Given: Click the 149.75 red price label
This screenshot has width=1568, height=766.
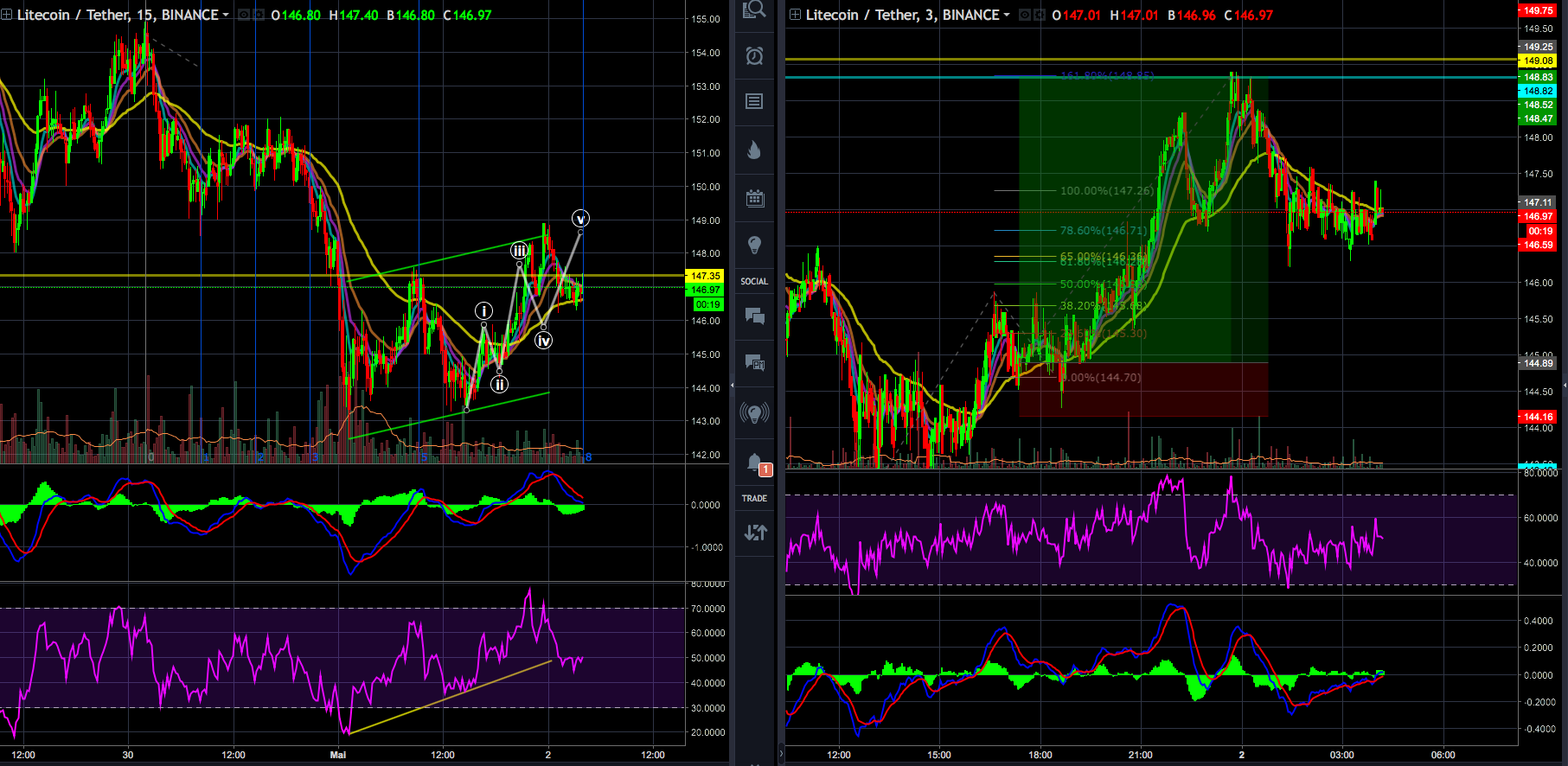Looking at the screenshot, I should [x=1538, y=10].
